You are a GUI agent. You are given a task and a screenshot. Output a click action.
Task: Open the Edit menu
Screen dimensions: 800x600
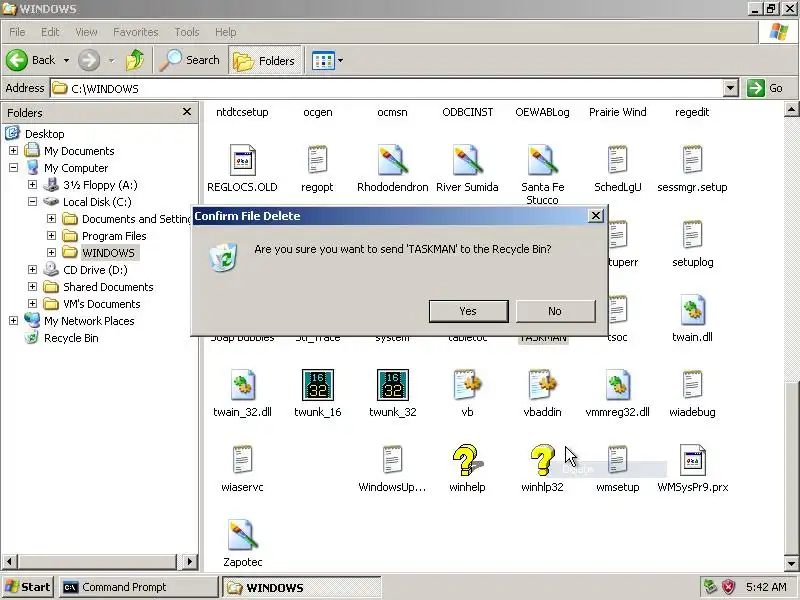[x=50, y=32]
